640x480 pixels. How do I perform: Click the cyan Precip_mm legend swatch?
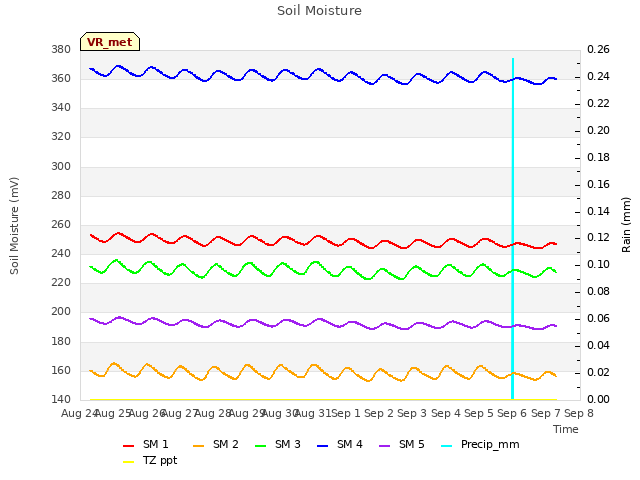pyautogui.click(x=447, y=446)
